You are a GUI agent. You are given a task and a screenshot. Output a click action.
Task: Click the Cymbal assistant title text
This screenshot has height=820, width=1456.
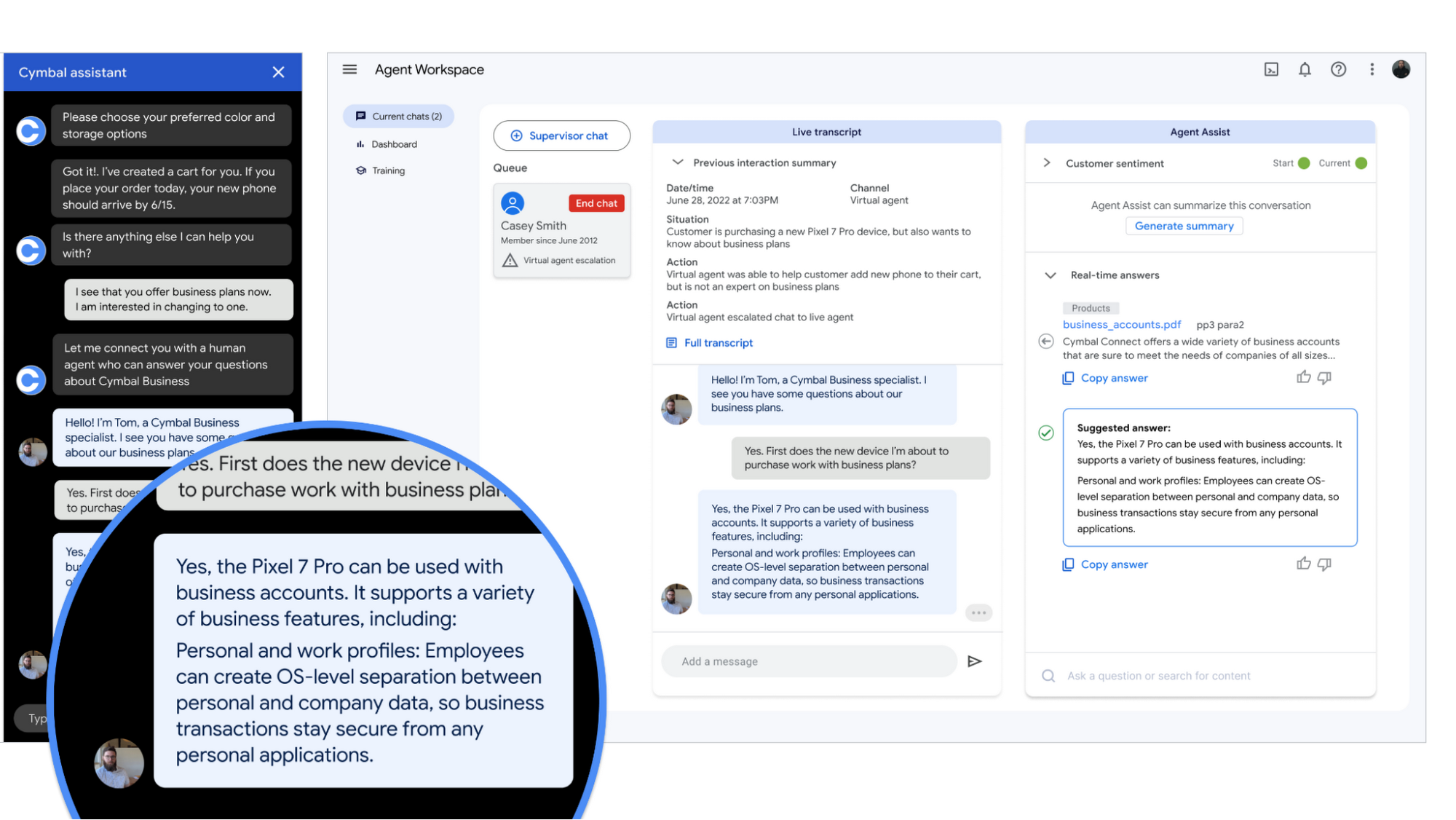[72, 72]
